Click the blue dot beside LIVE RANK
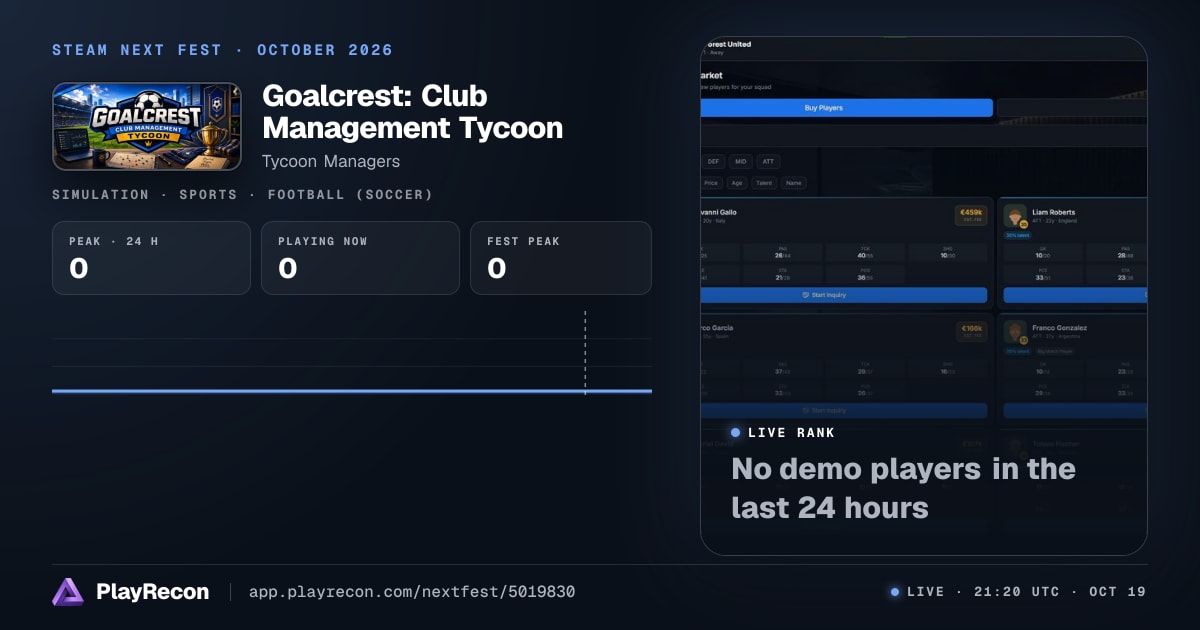The image size is (1200, 630). click(736, 433)
